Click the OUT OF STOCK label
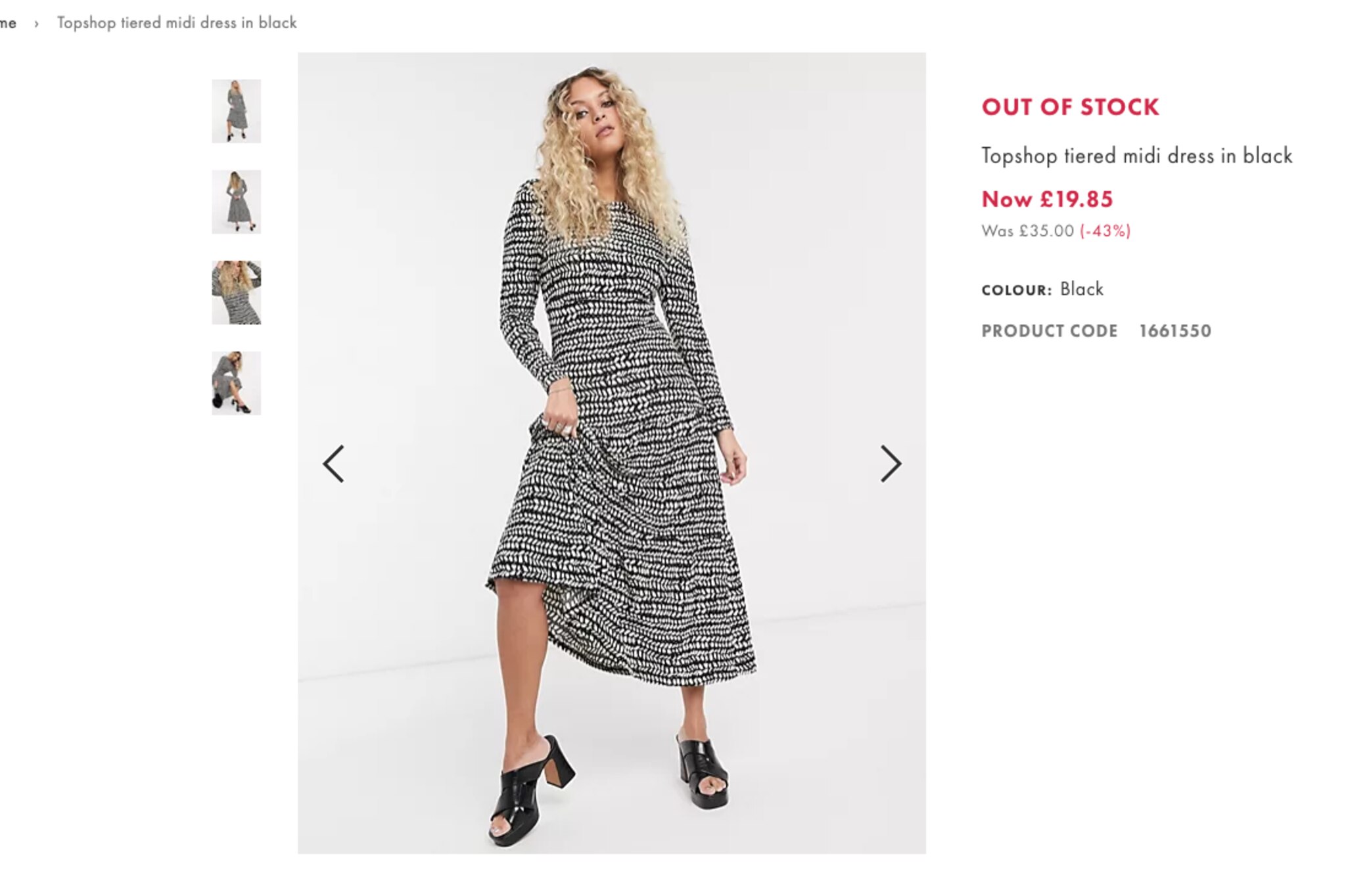1346x896 pixels. [x=1070, y=107]
